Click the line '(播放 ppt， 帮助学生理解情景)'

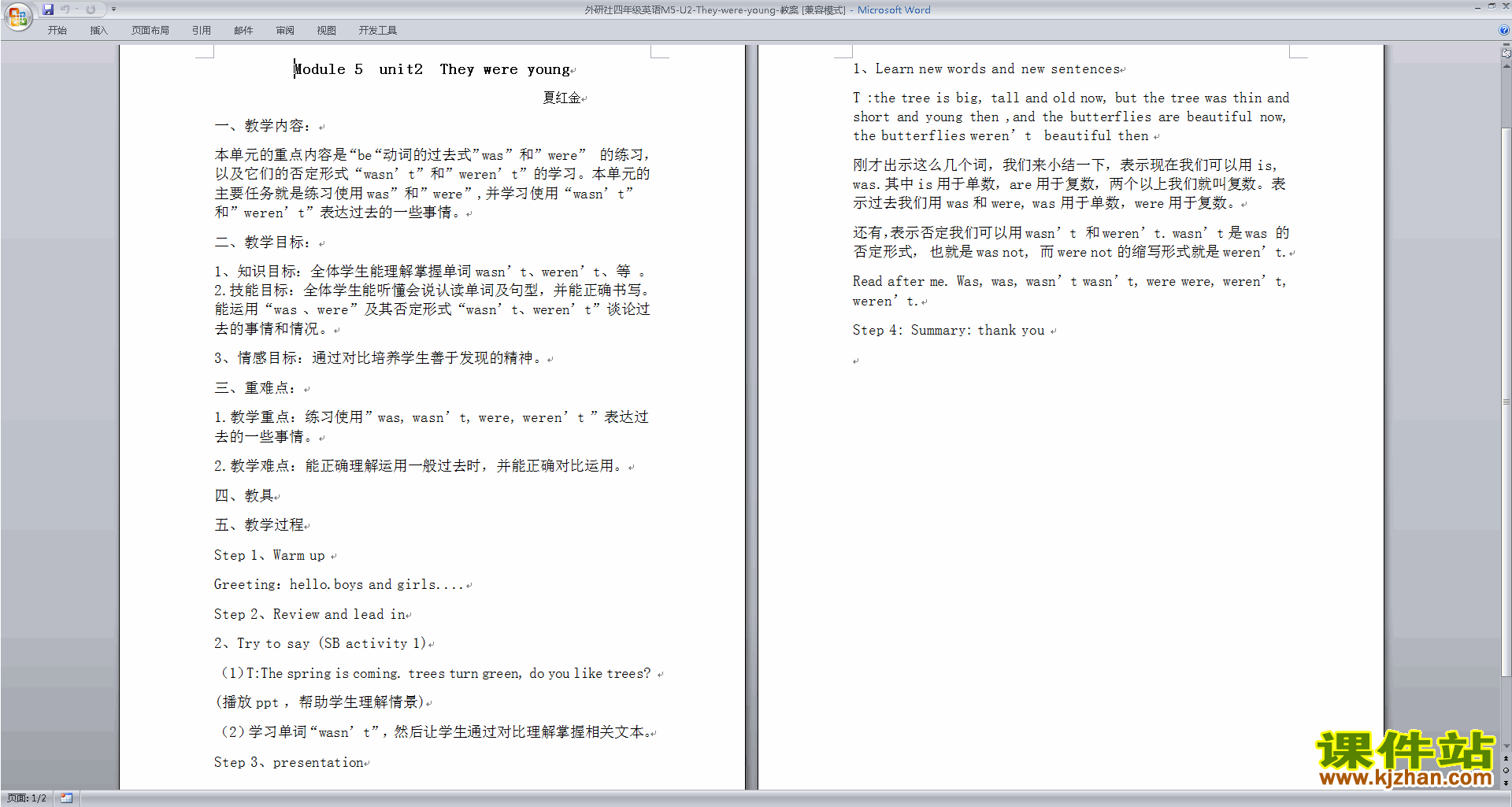pos(320,702)
